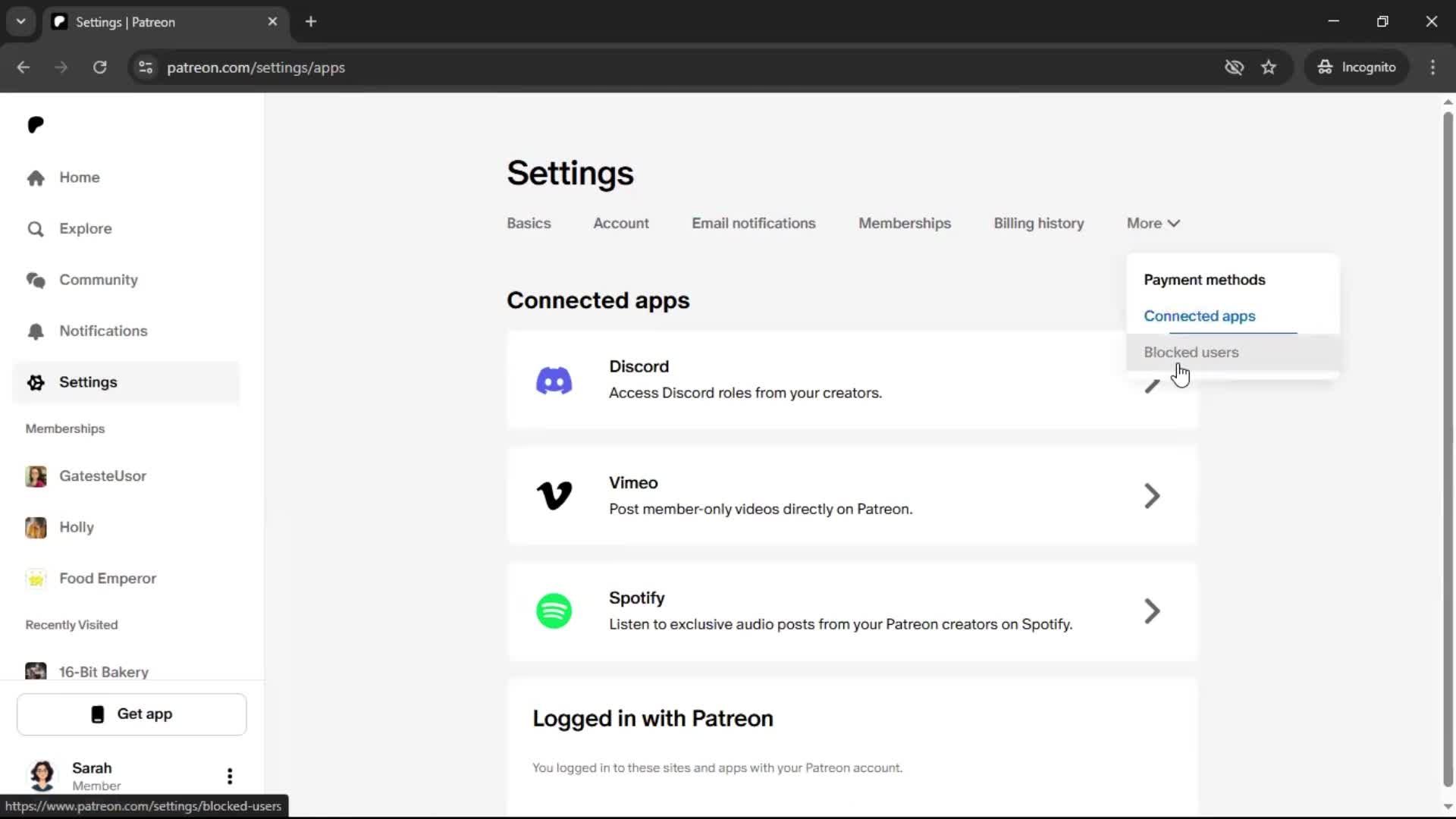Switch to the Billing history tab
The height and width of the screenshot is (819, 1456).
(x=1039, y=224)
